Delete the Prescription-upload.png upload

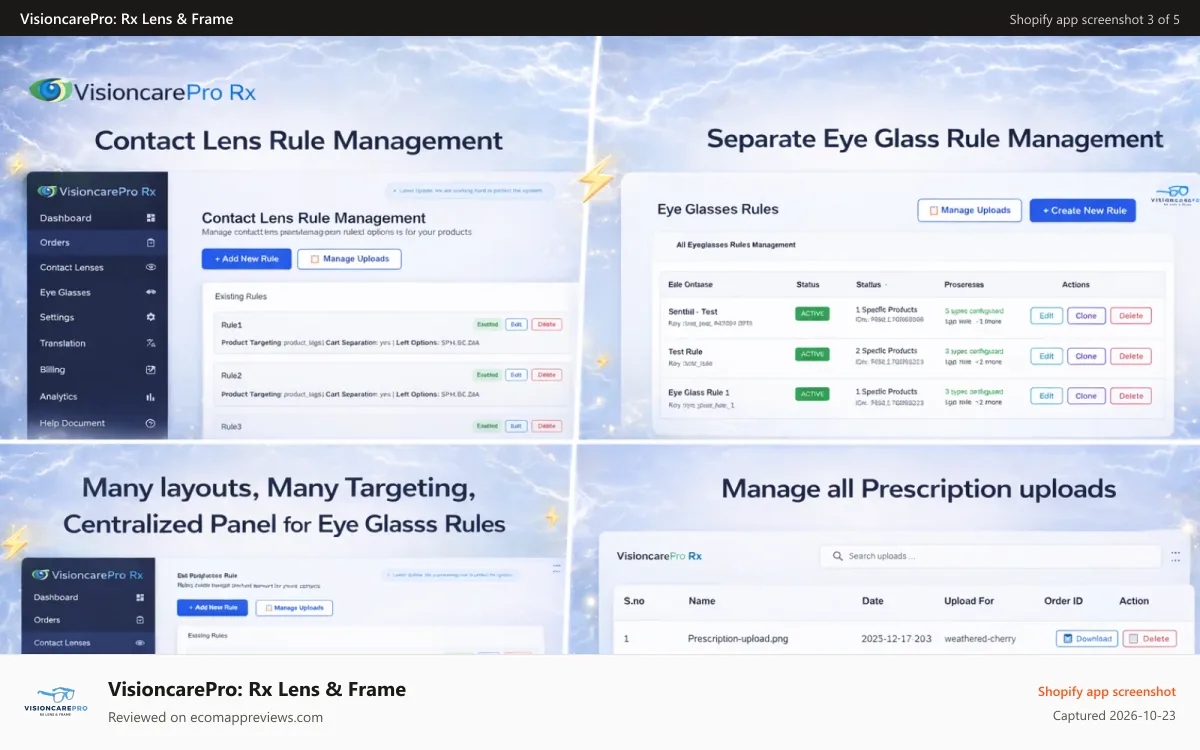(x=1150, y=638)
